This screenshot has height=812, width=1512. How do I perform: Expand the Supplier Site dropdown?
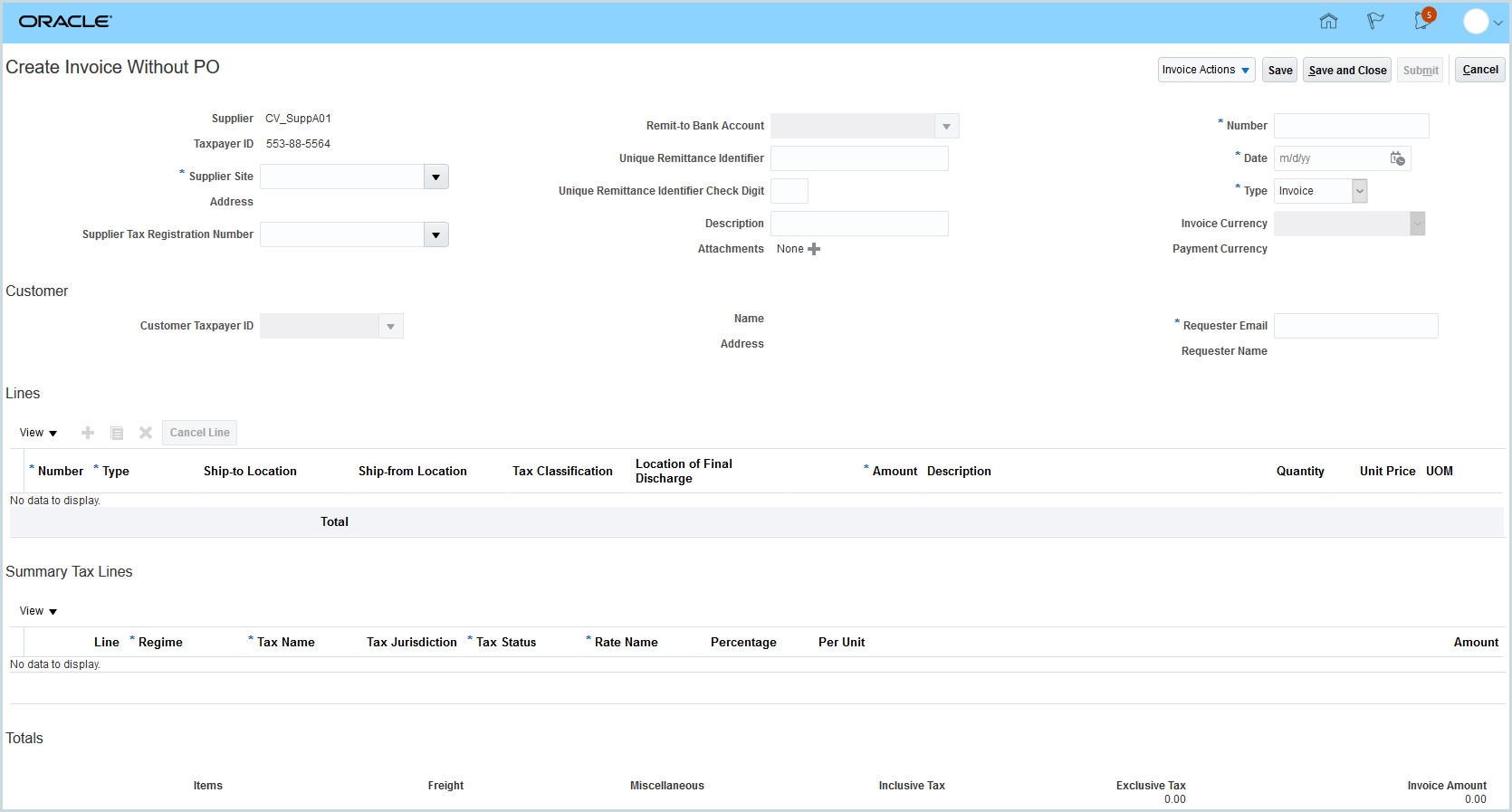[x=435, y=177]
